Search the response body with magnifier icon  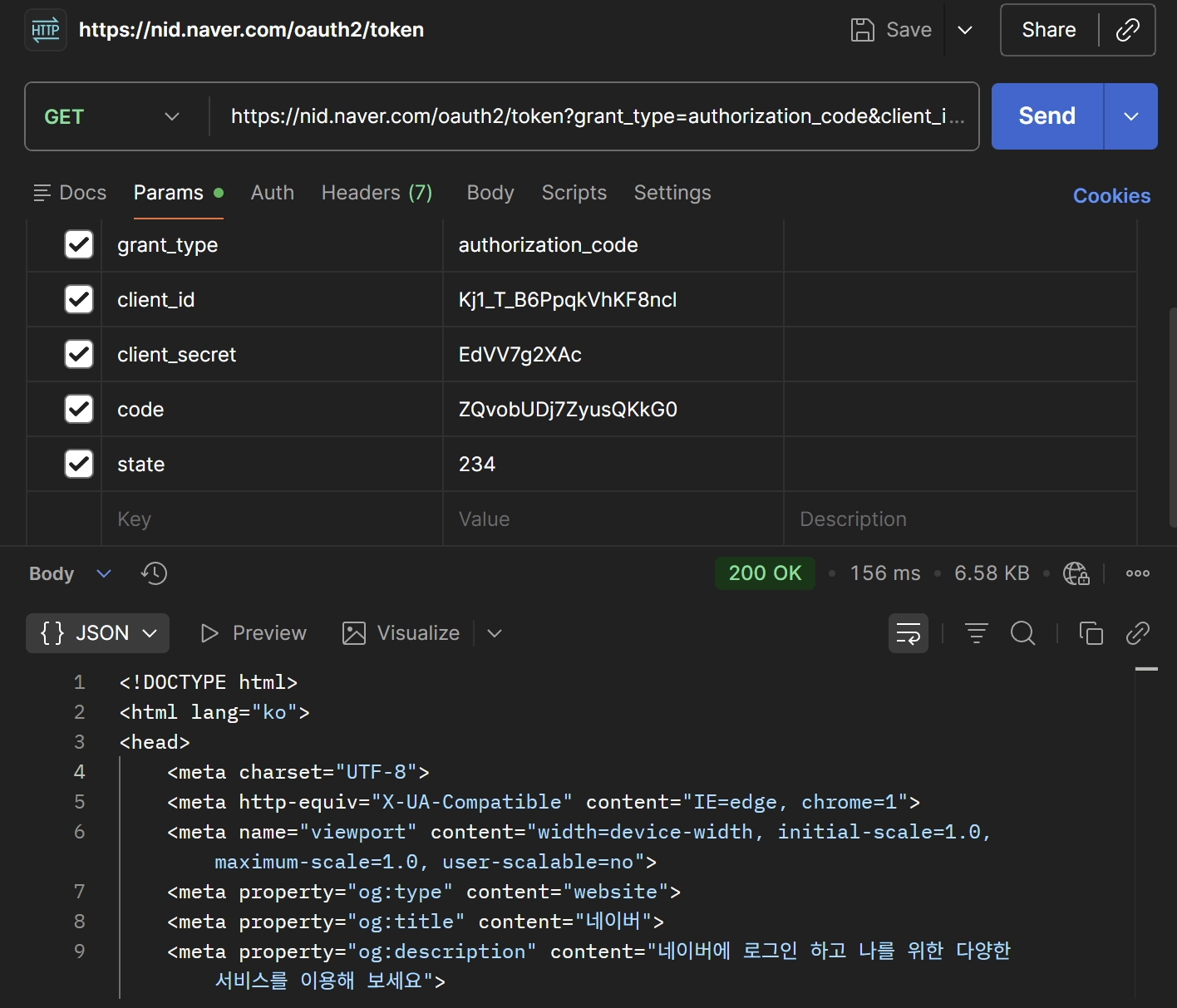pos(1022,633)
